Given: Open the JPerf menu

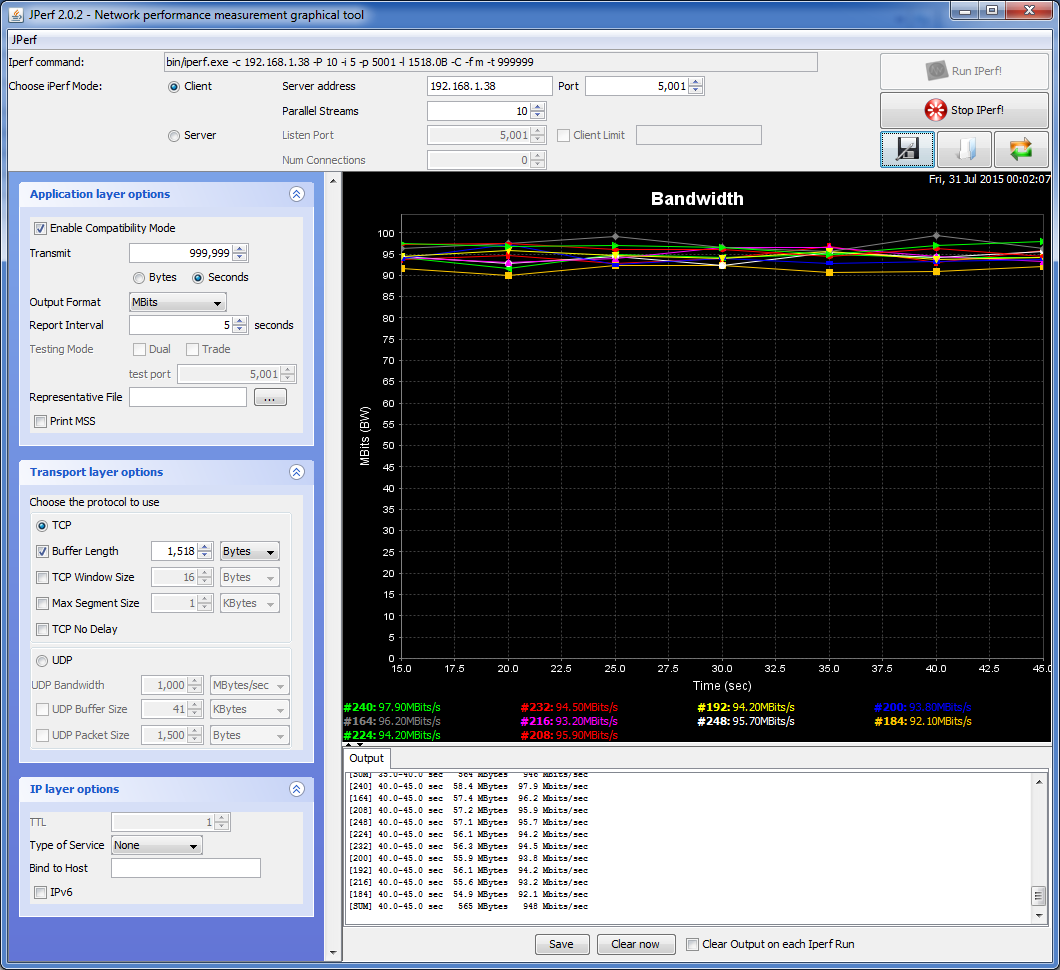Looking at the screenshot, I should pyautogui.click(x=24, y=40).
